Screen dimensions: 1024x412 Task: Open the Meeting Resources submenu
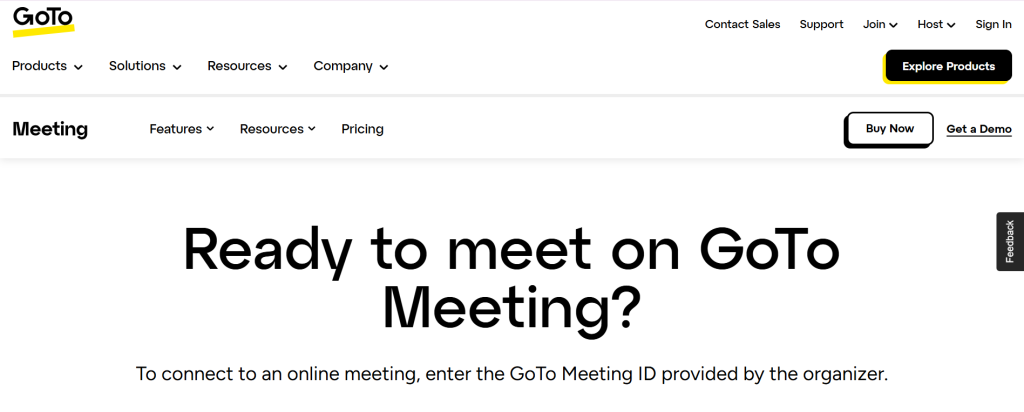click(277, 129)
